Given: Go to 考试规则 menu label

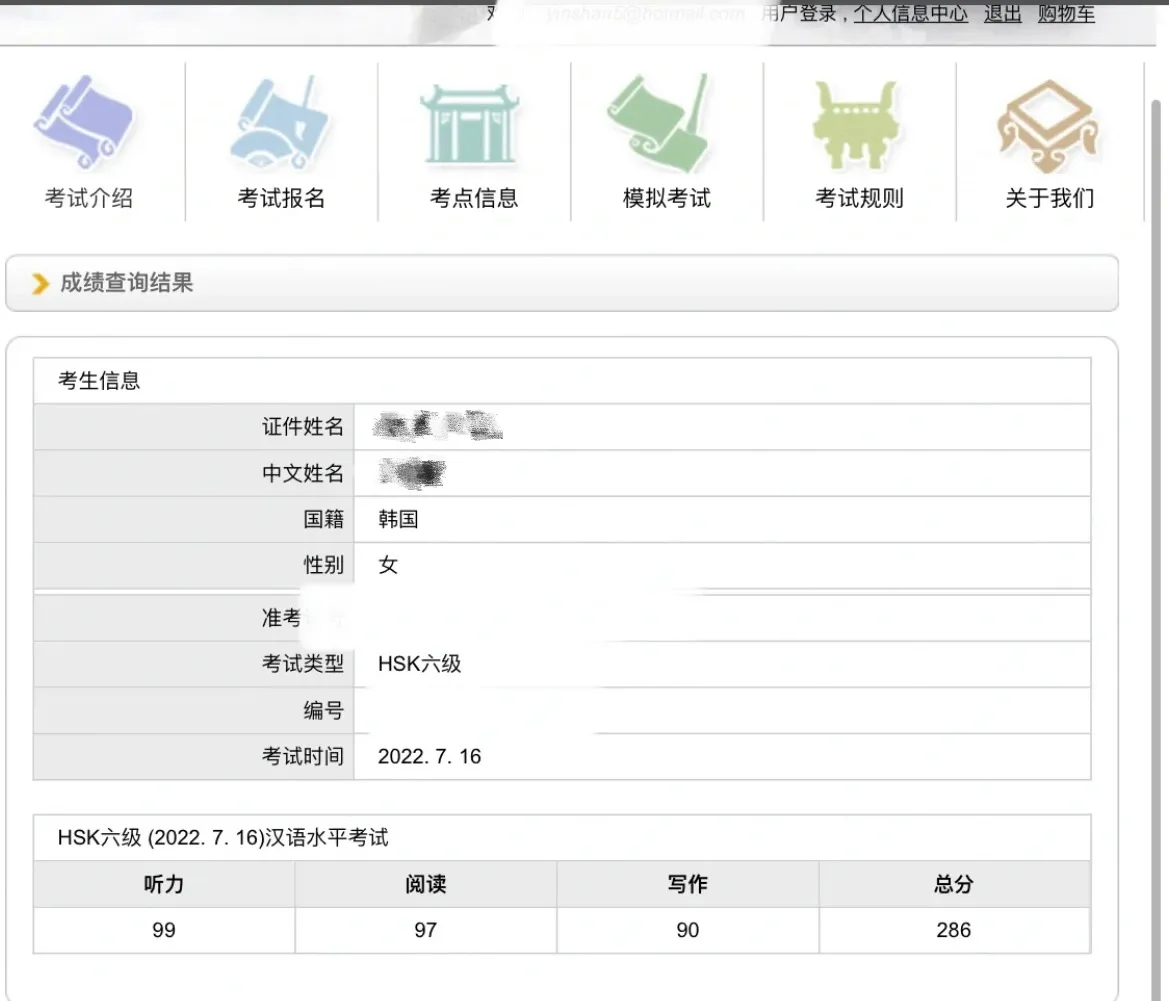Looking at the screenshot, I should click(859, 198).
